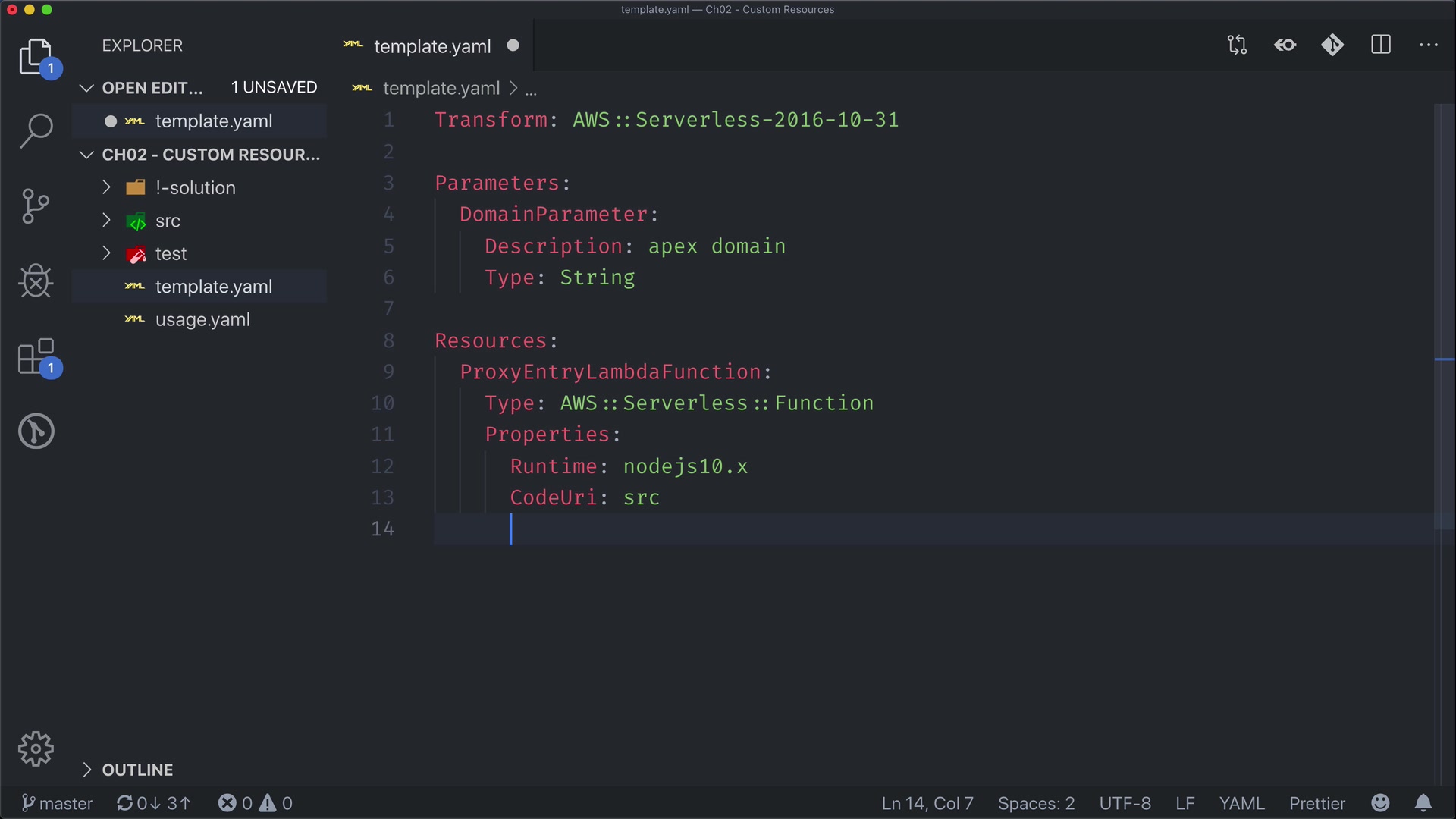Click the Split Editor Right icon
Image resolution: width=1456 pixels, height=819 pixels.
(1381, 45)
